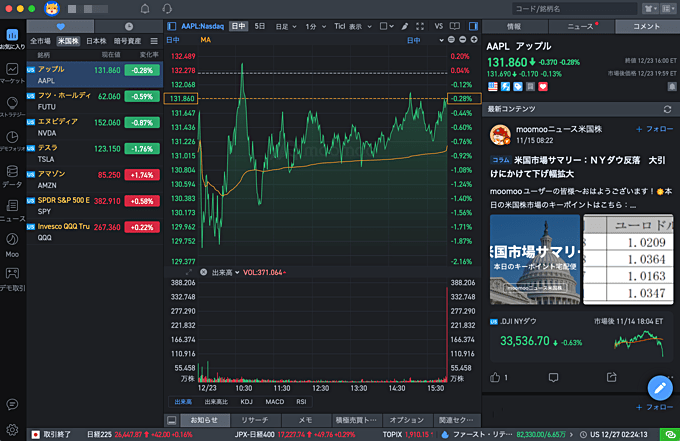Screen dimensions: 680x441
Task: Open the chat bubble icon in sidebar
Action: (12, 404)
